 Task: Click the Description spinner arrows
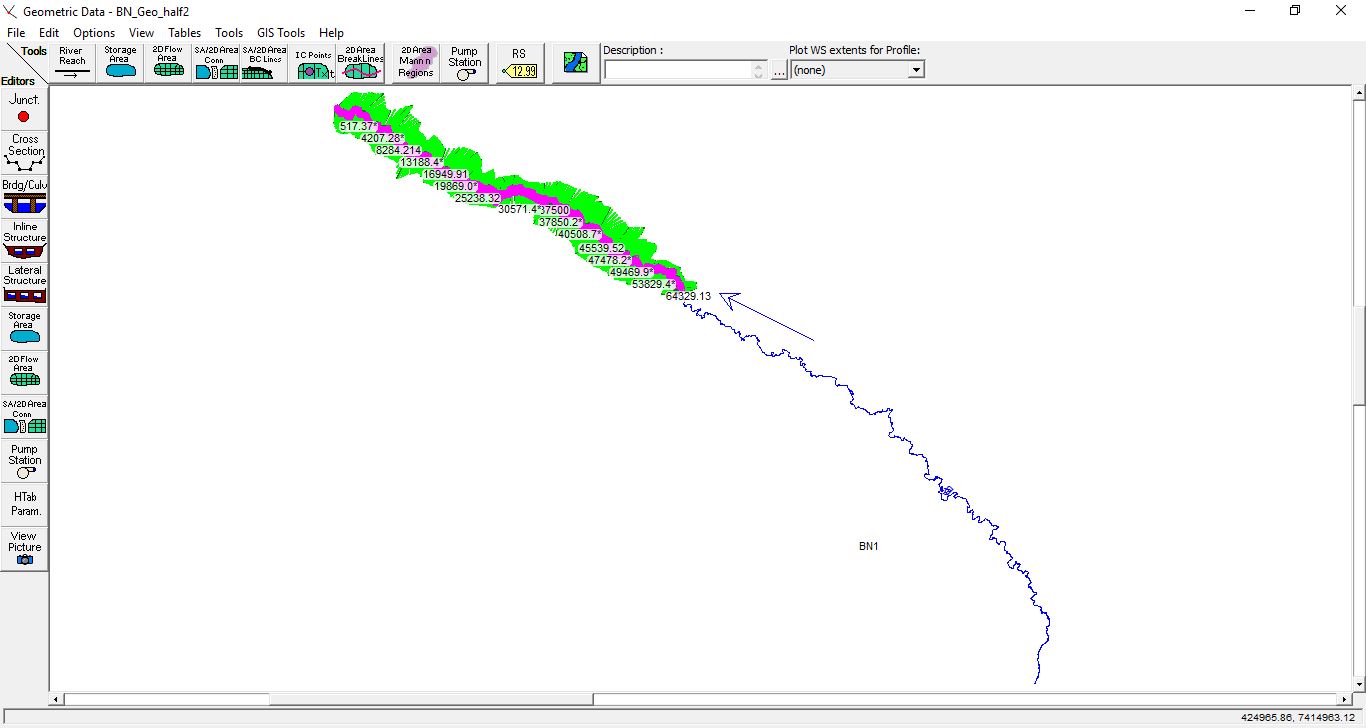click(759, 70)
